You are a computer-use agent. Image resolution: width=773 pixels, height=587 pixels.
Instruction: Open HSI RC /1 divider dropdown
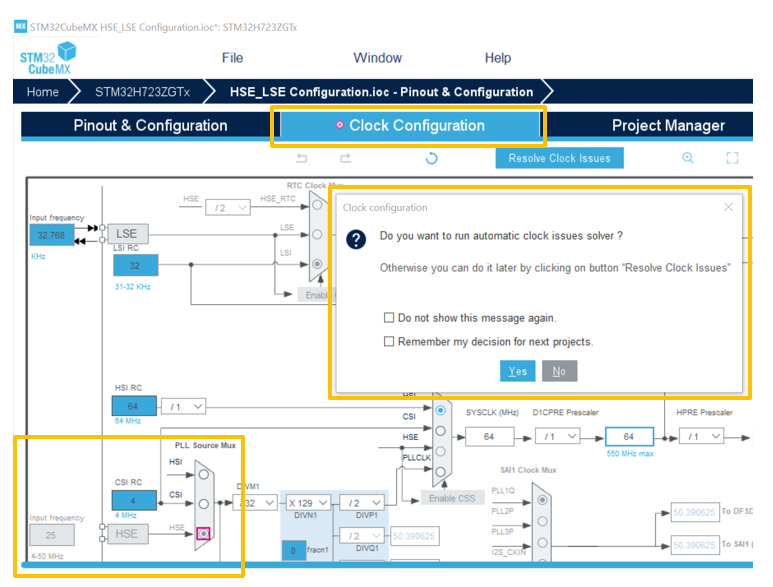pyautogui.click(x=183, y=407)
